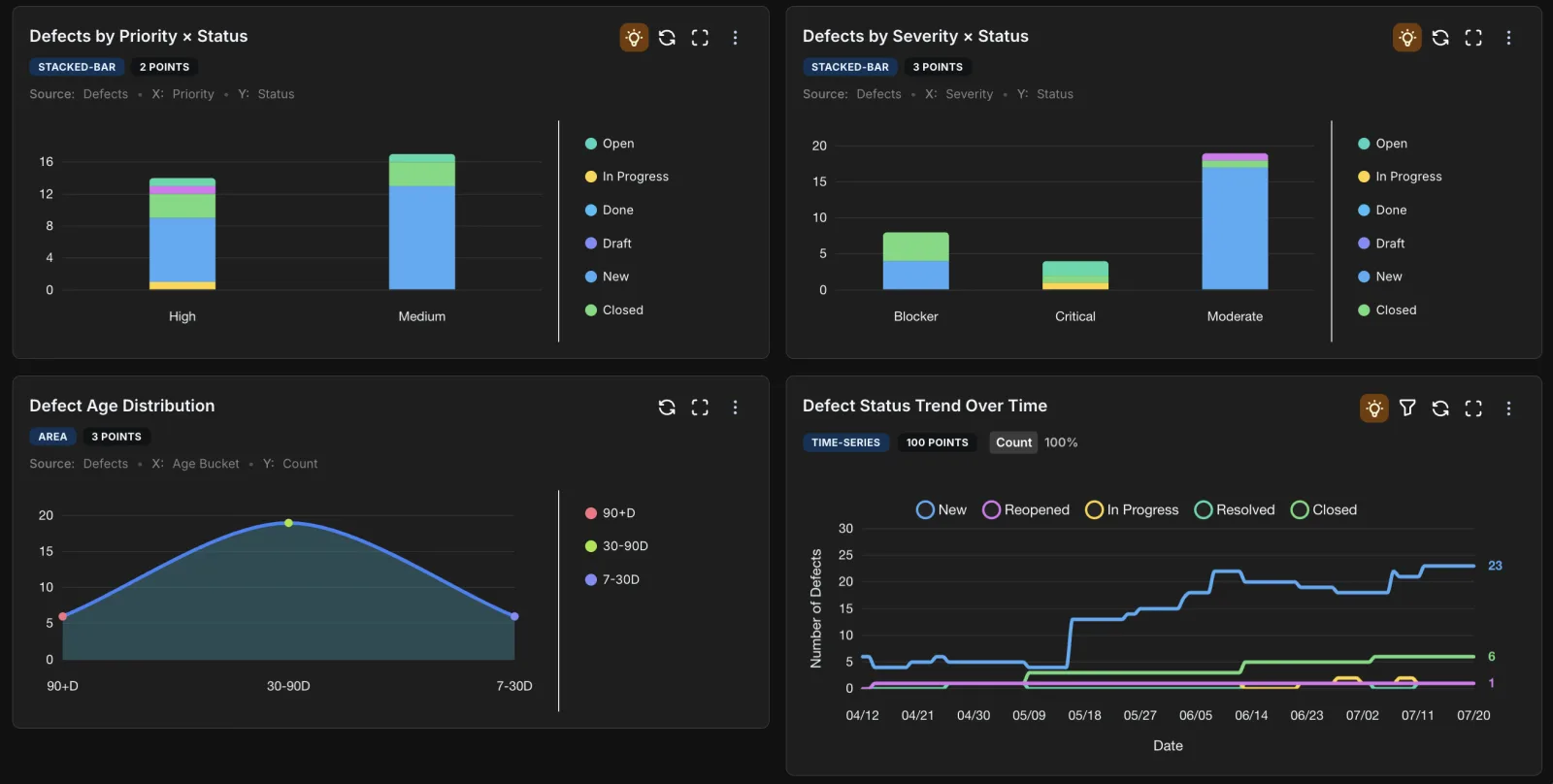
Task: Click the 30-90D peak data point
Action: 288,523
